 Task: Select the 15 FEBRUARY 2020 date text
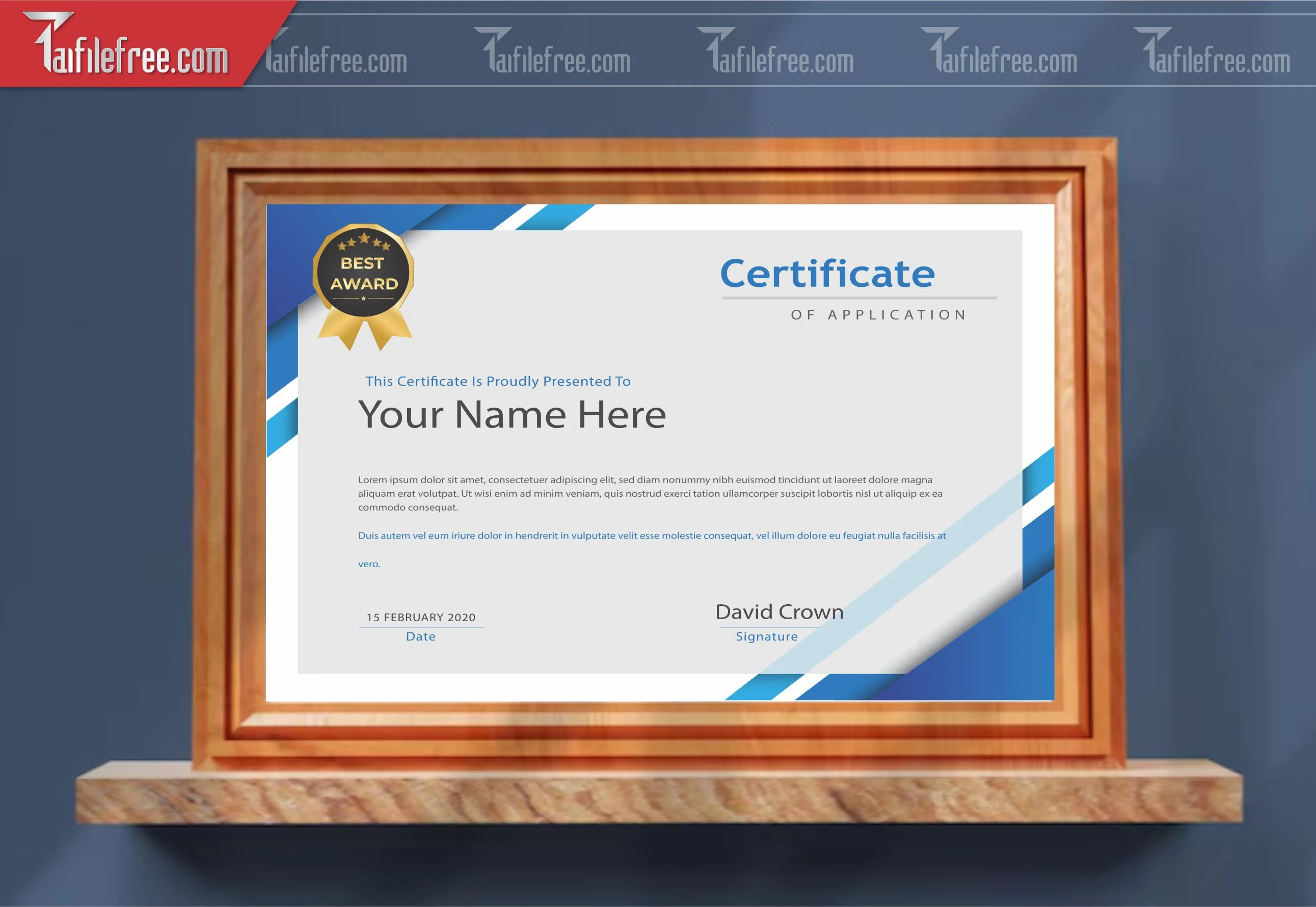tap(421, 617)
